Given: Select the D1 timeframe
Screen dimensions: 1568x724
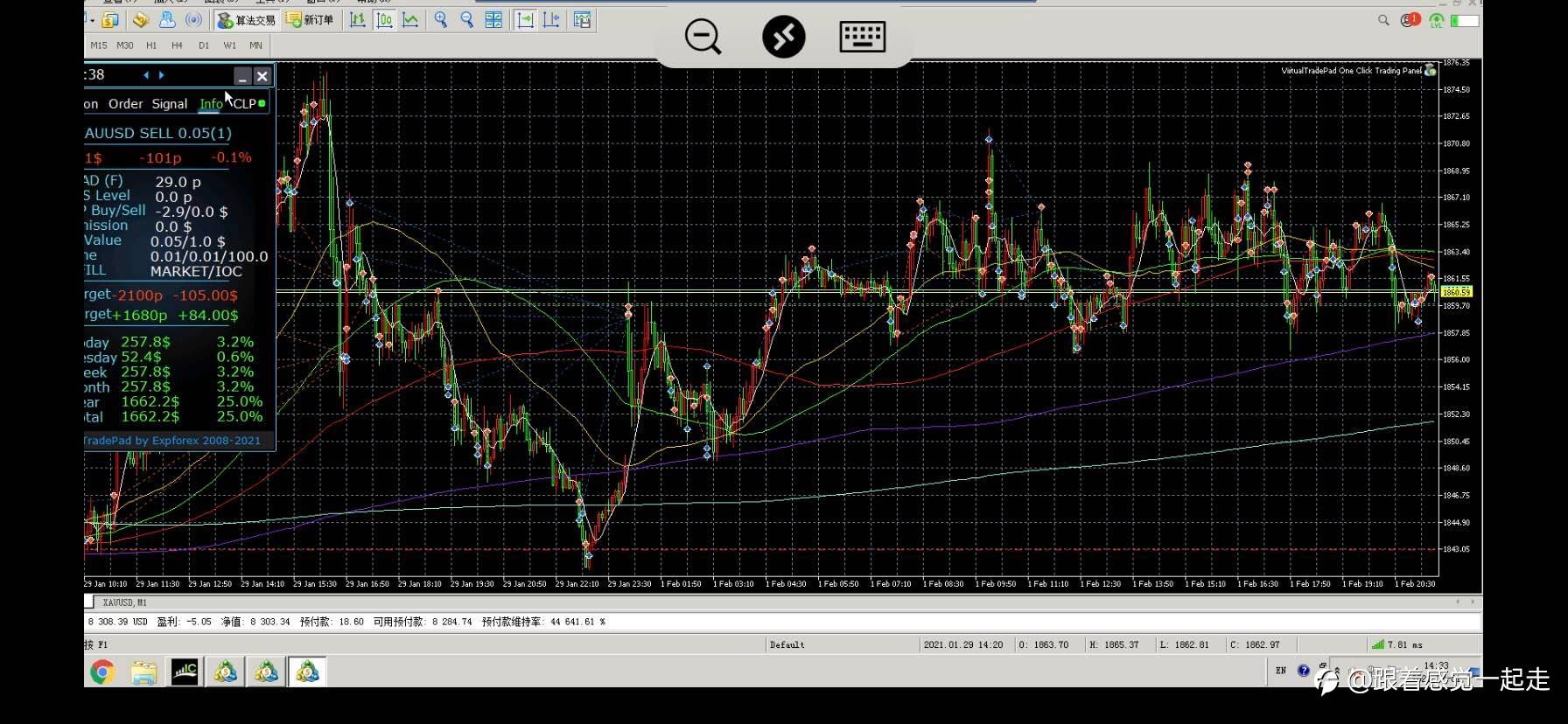Looking at the screenshot, I should tap(204, 45).
